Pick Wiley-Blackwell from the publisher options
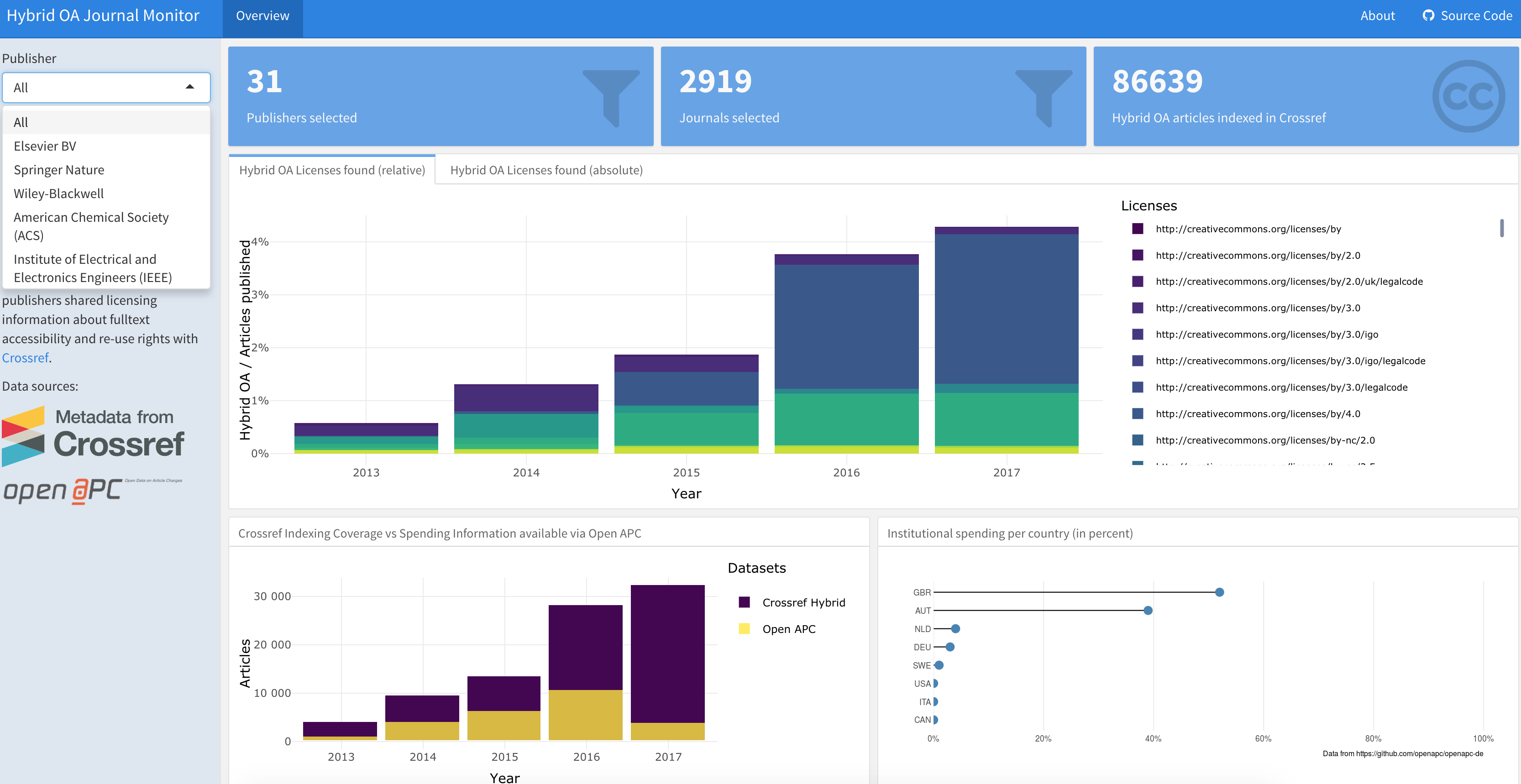Image resolution: width=1521 pixels, height=784 pixels. coord(58,193)
